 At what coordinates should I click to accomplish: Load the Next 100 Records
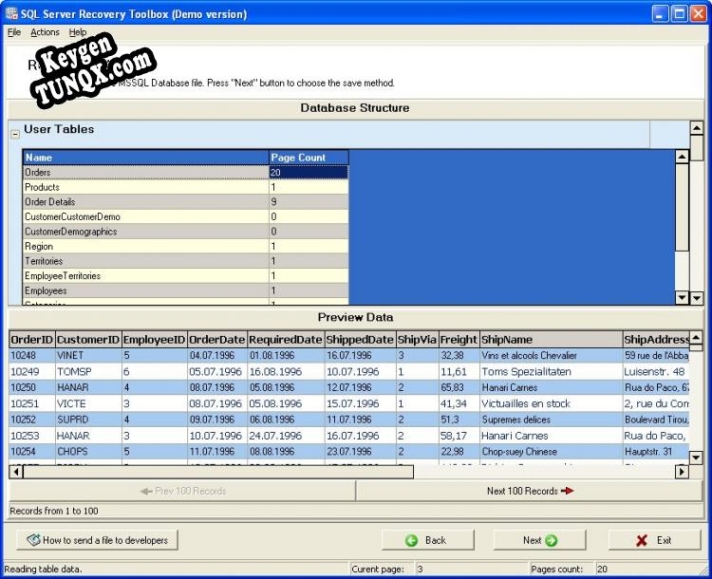pos(529,491)
